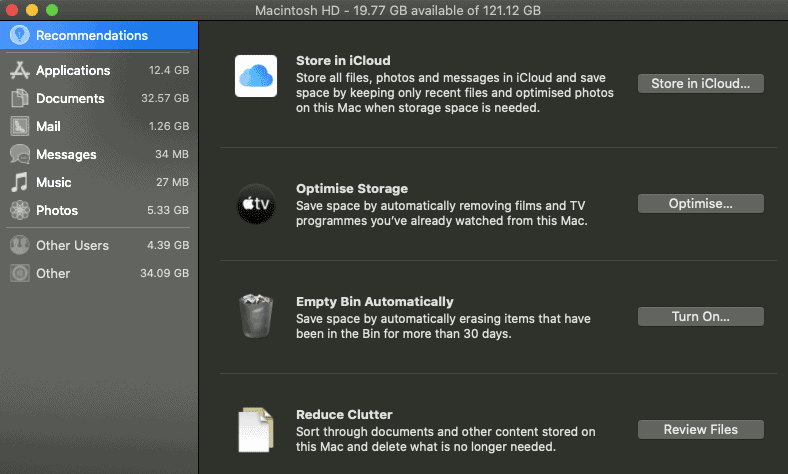This screenshot has width=788, height=474.
Task: Click the 1.26 GB Mail size
Action: coord(169,126)
